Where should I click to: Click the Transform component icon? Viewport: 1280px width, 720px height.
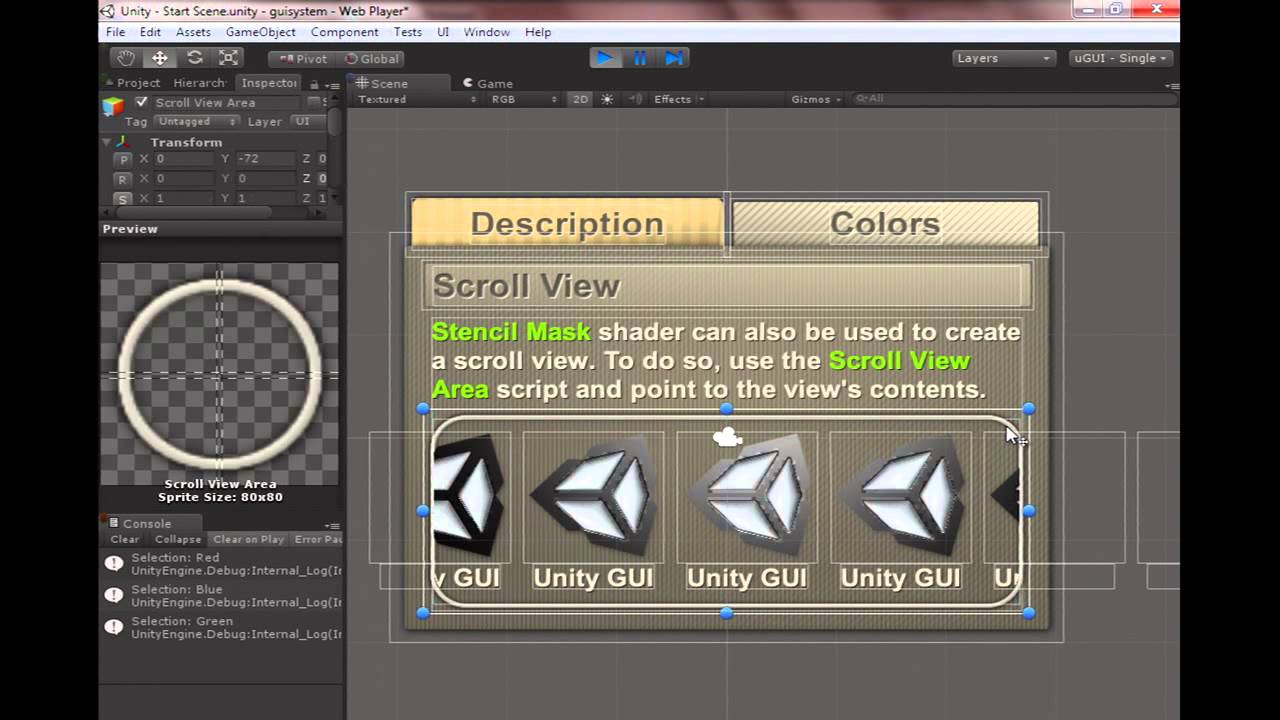point(124,142)
